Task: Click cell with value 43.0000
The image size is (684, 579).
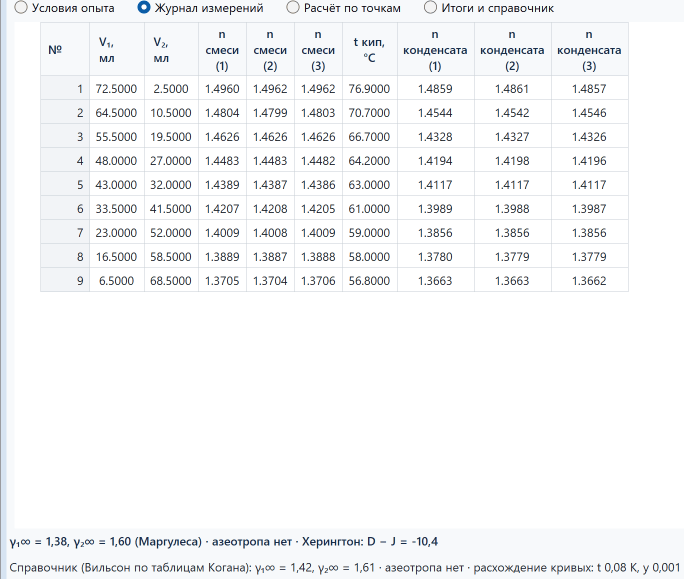Action: [x=117, y=185]
